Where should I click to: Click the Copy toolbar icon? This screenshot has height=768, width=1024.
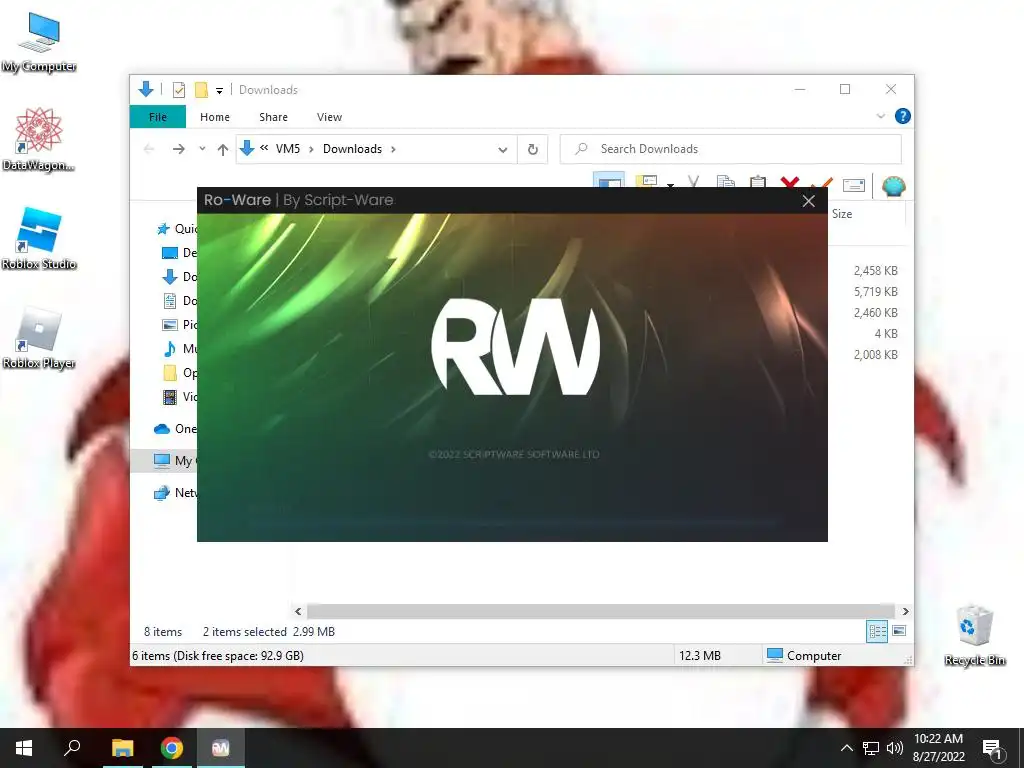pos(726,182)
